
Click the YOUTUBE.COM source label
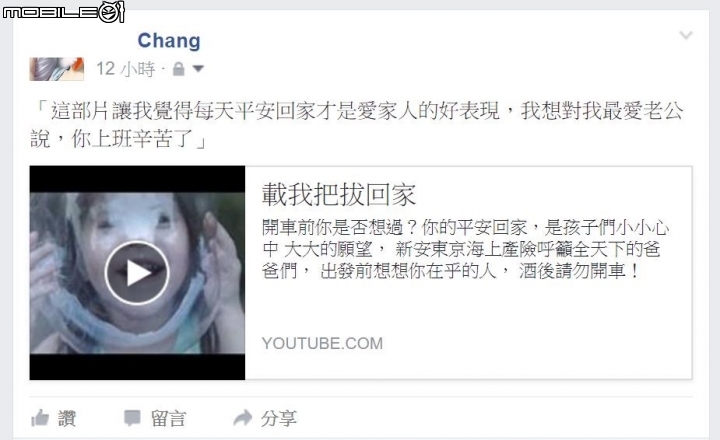(x=322, y=344)
